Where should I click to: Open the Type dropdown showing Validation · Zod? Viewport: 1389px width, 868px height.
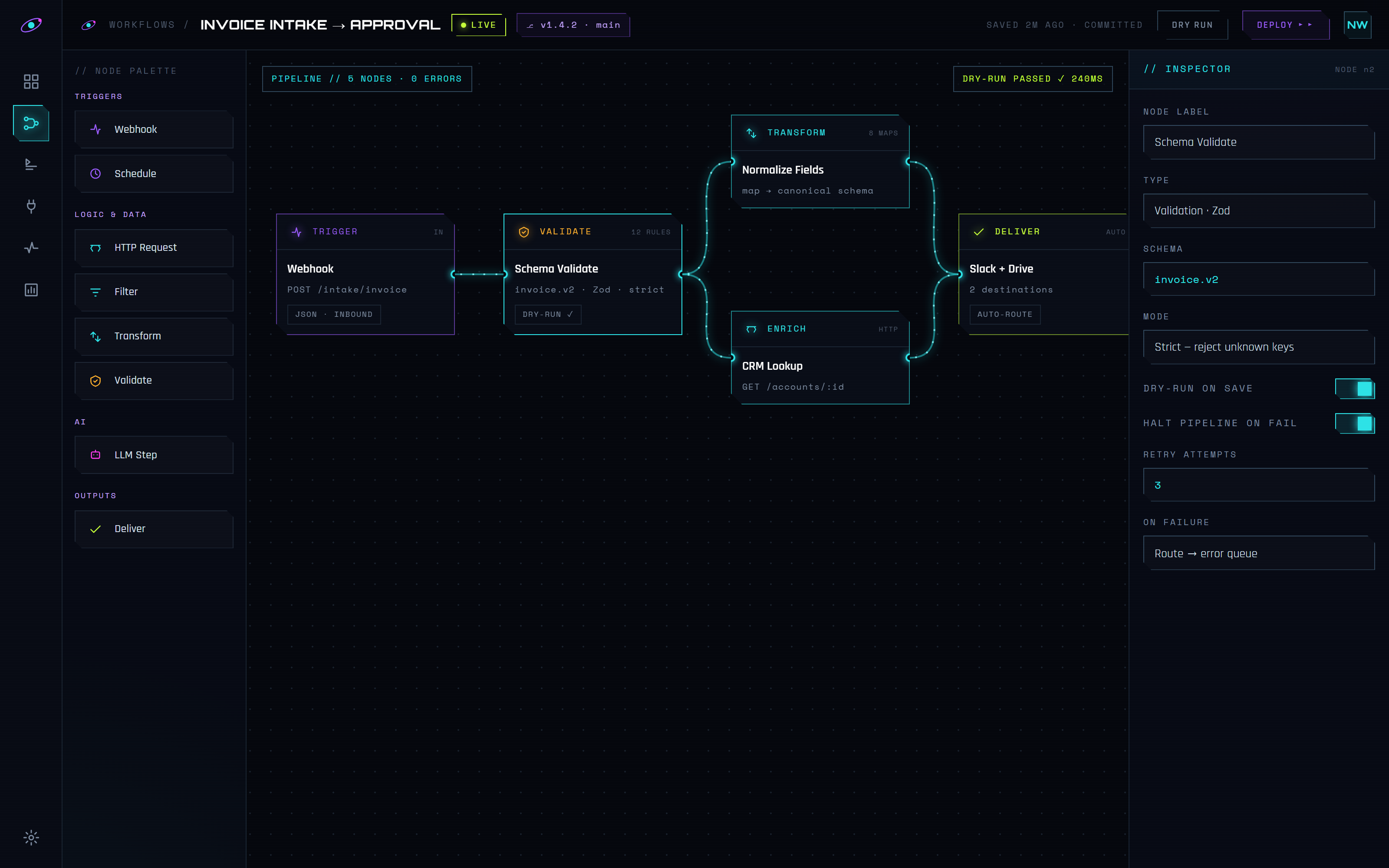coord(1258,210)
